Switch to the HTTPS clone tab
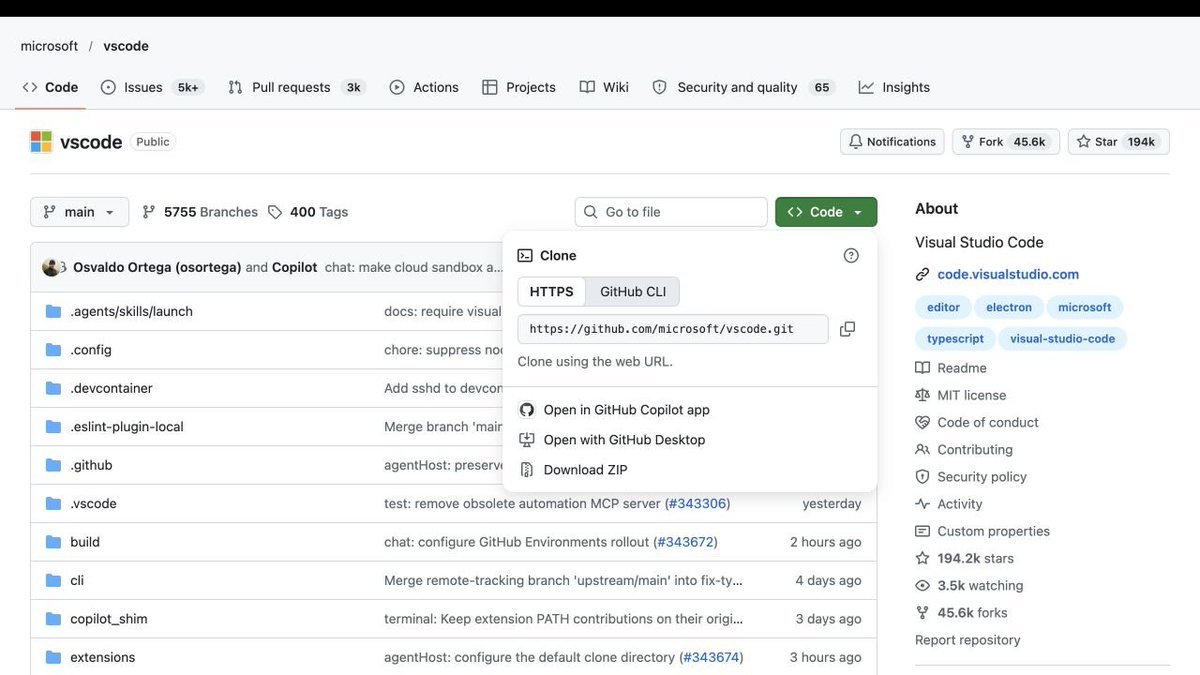 tap(552, 292)
